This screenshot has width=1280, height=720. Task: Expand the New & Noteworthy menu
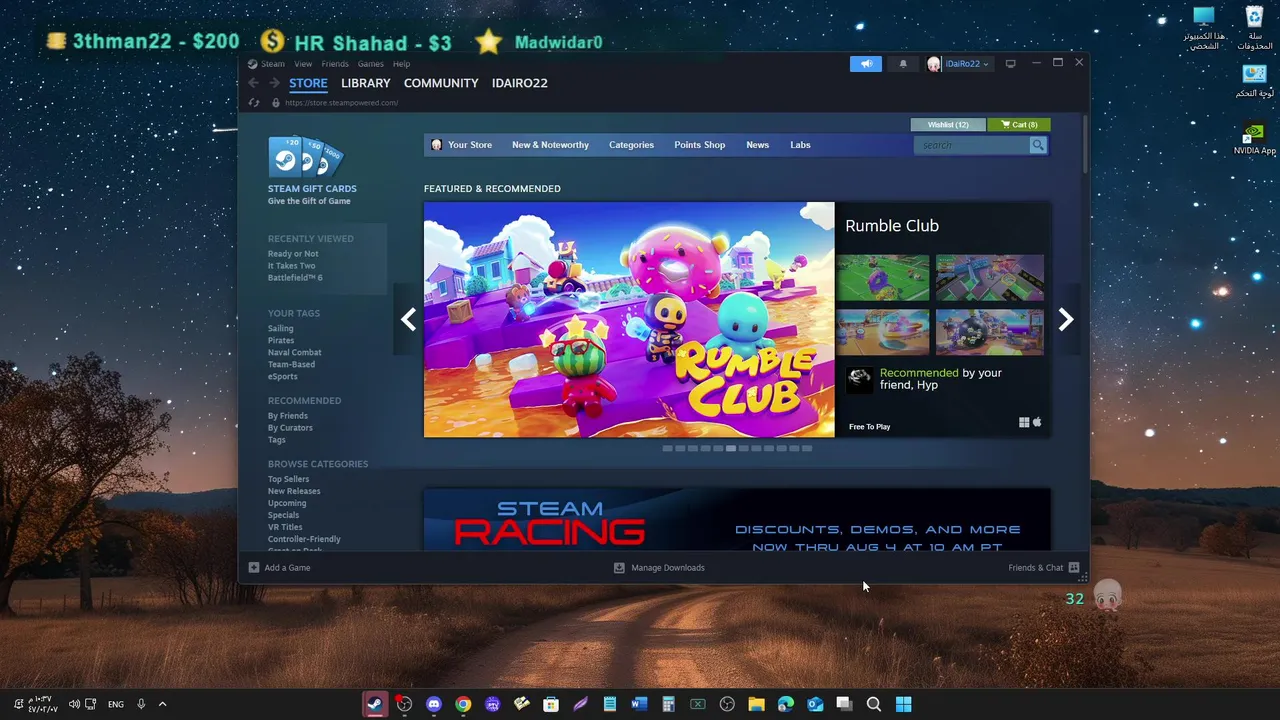(550, 145)
